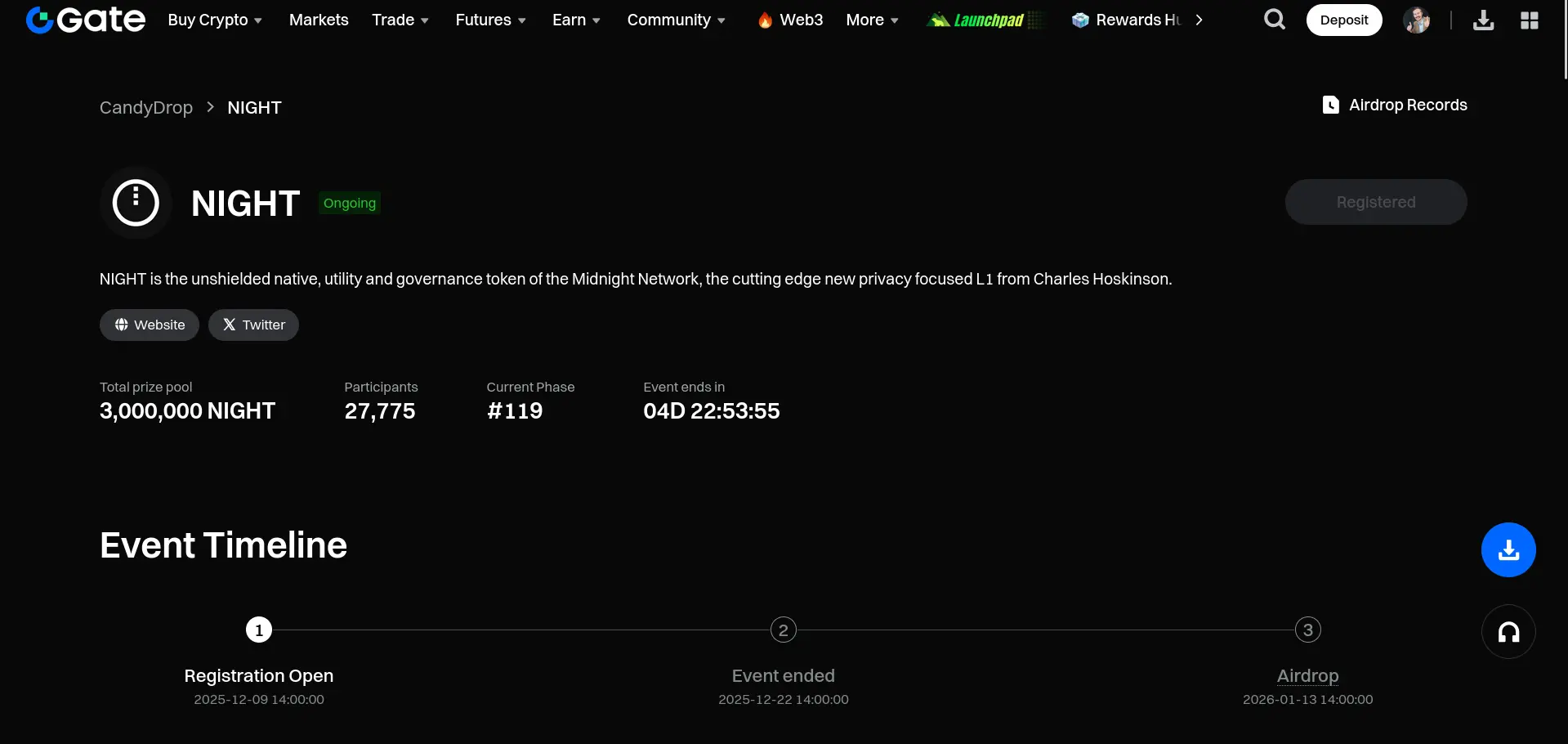Viewport: 1568px width, 744px height.
Task: Click the Event ends in label
Action: pyautogui.click(x=684, y=387)
